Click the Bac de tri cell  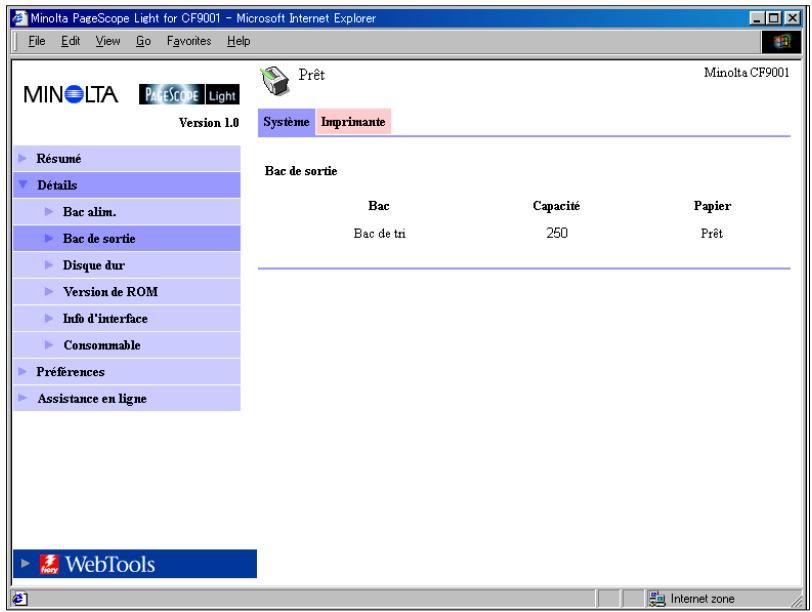tap(380, 234)
